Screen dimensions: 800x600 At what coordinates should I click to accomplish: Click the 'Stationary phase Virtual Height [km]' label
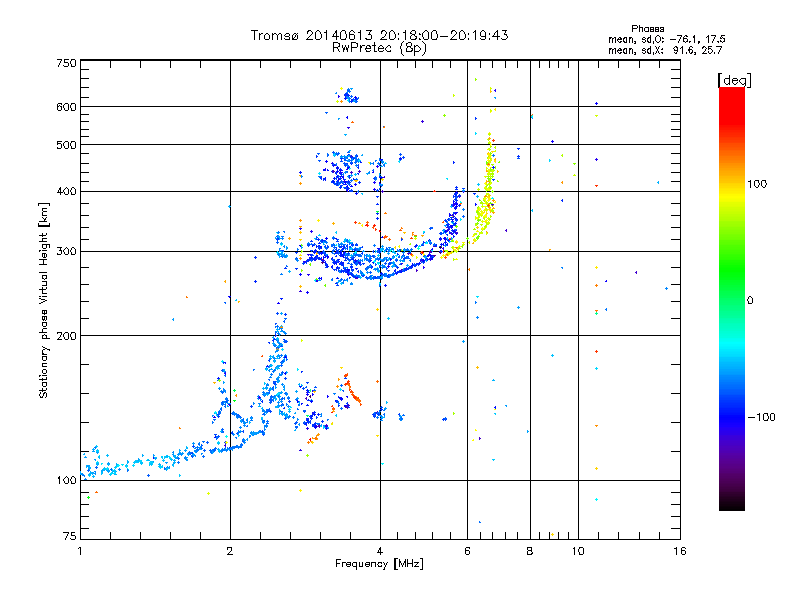pyautogui.click(x=44, y=301)
